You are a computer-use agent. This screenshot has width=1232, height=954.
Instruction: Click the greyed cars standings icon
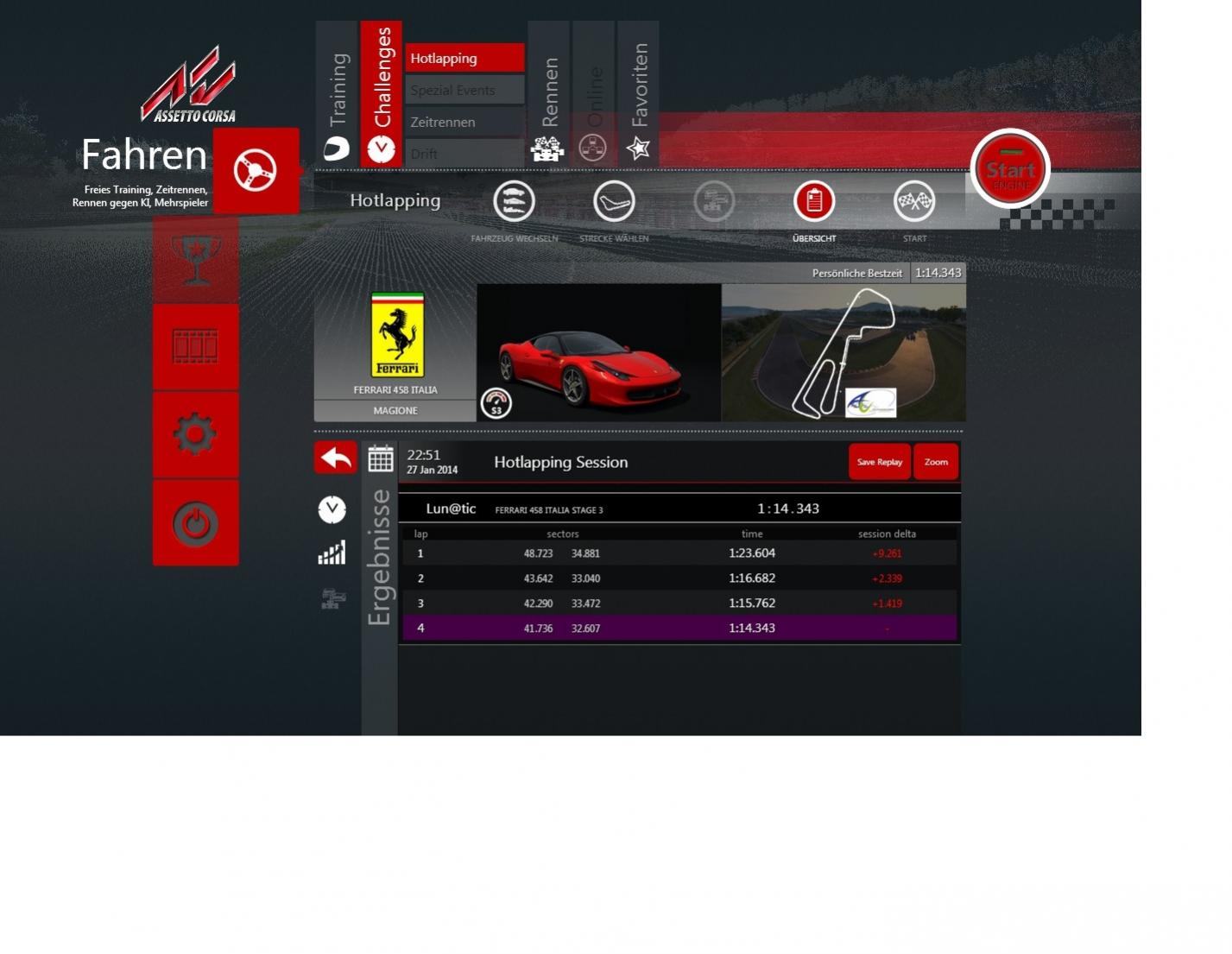332,598
